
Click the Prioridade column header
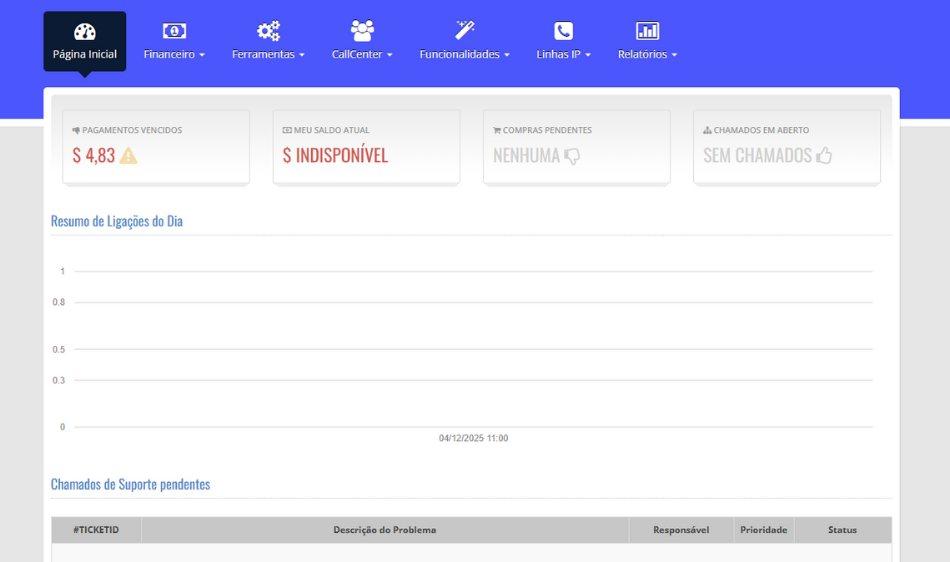(763, 530)
